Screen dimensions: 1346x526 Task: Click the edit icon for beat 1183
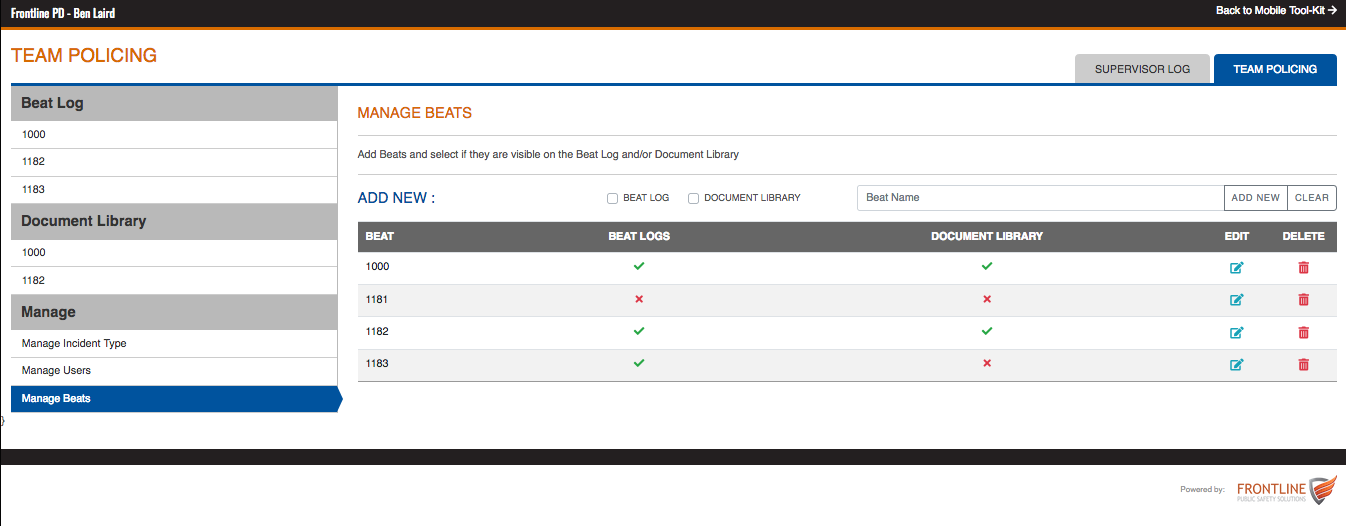pyautogui.click(x=1236, y=364)
